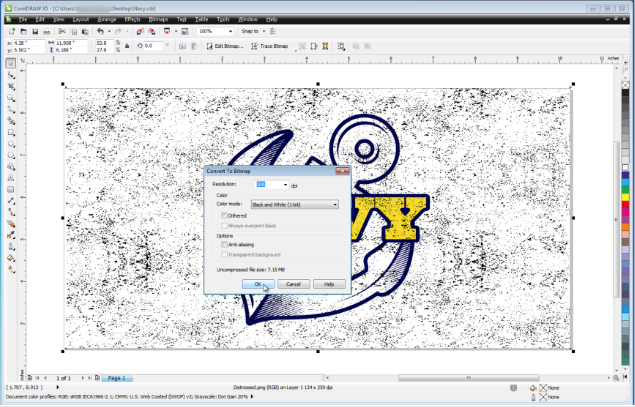
Task: Pick the red palette swatch
Action: pyautogui.click(x=625, y=205)
